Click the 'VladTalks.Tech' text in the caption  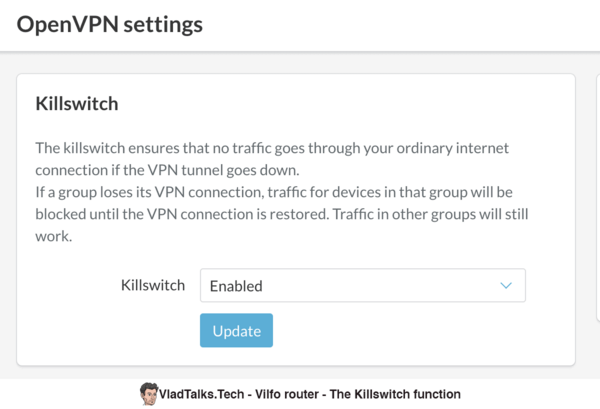click(x=201, y=394)
